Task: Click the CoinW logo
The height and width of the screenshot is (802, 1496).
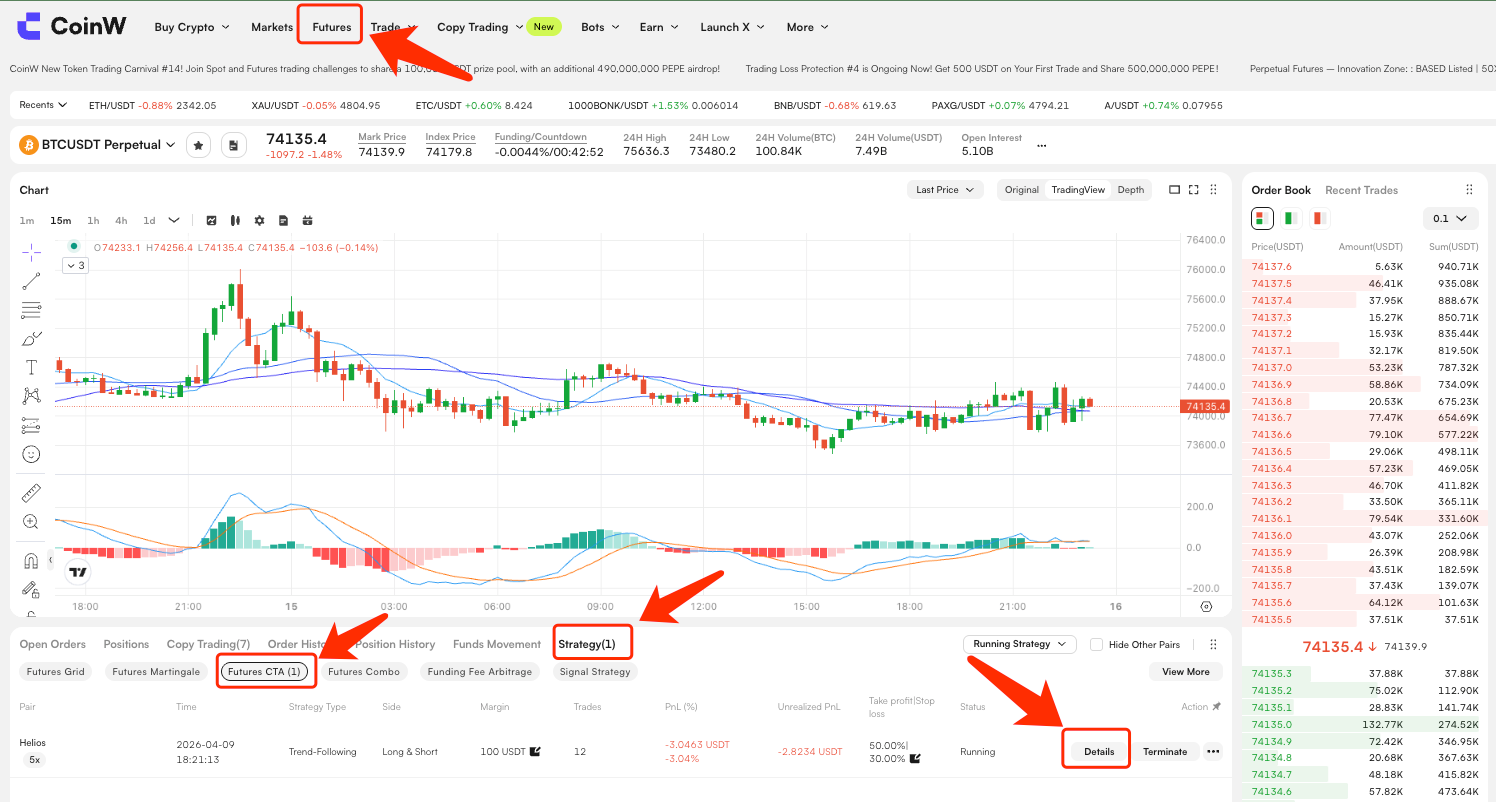Action: coord(72,26)
